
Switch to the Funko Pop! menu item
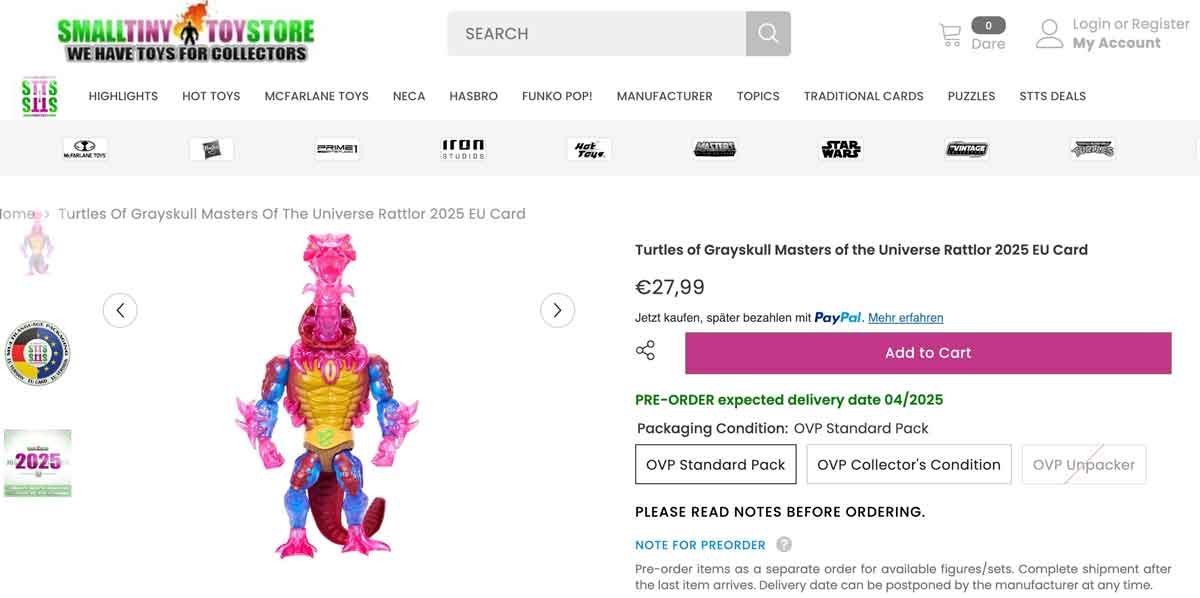pyautogui.click(x=556, y=96)
